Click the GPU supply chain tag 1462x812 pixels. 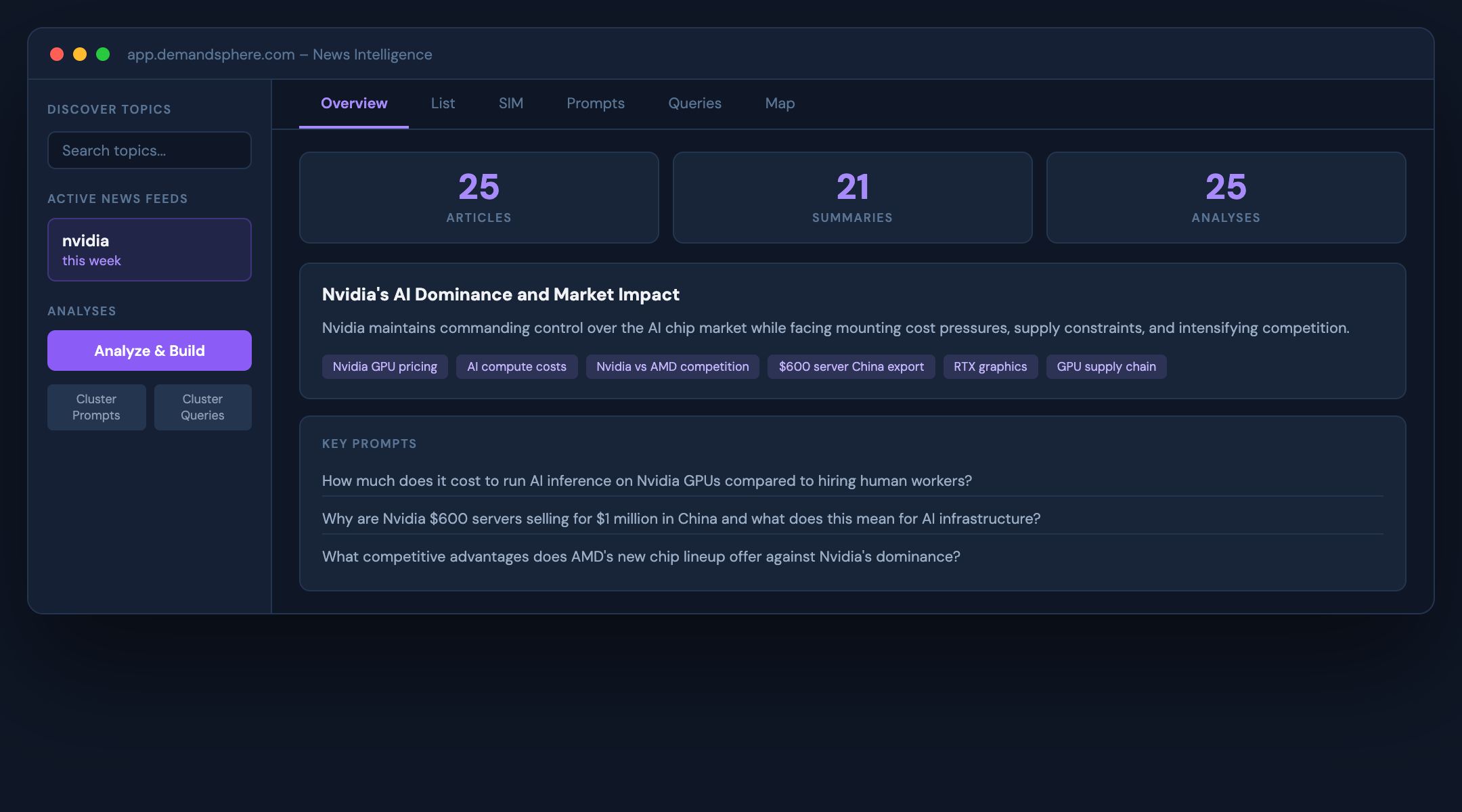click(1106, 366)
